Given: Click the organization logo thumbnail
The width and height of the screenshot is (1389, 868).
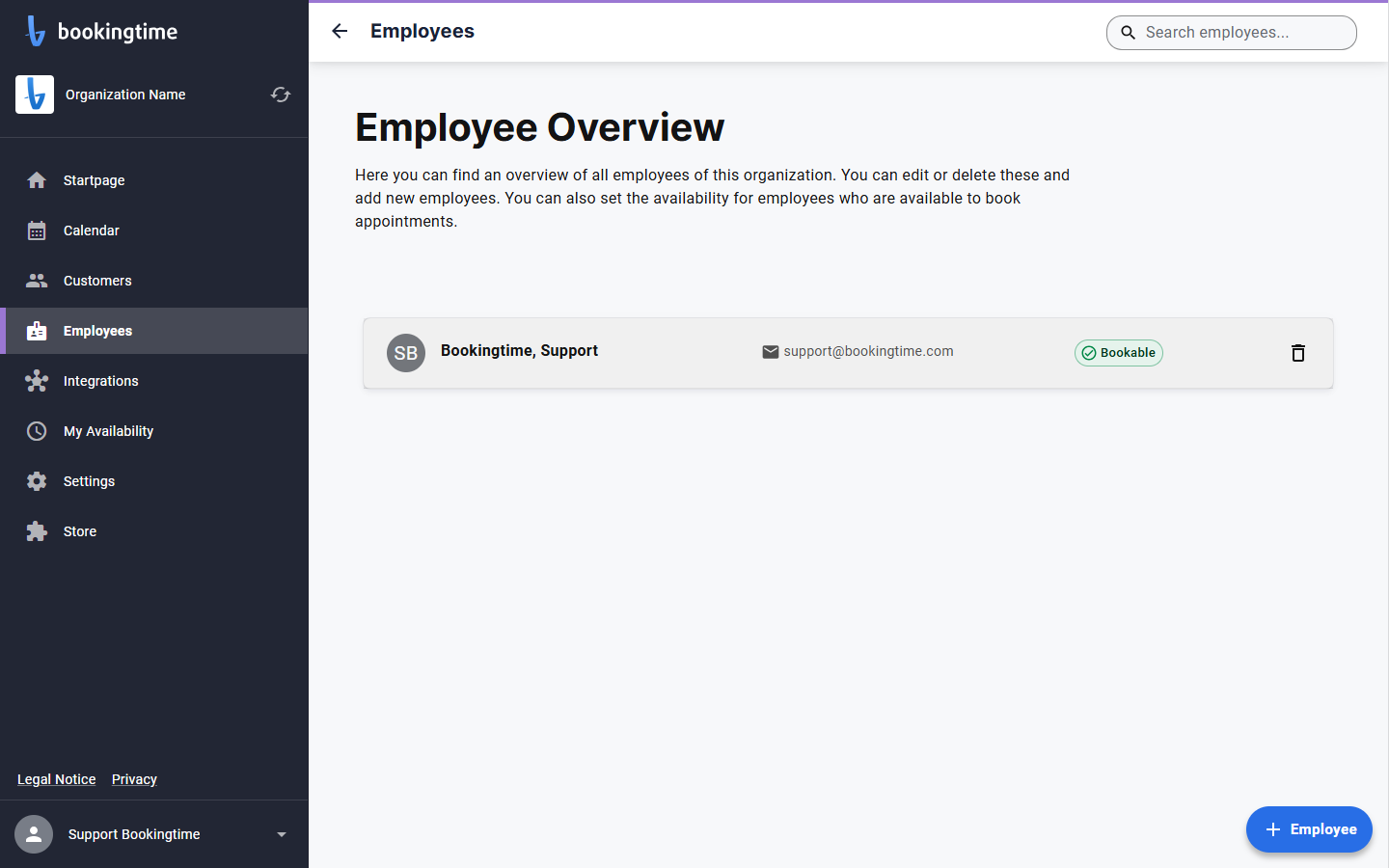Looking at the screenshot, I should tap(35, 95).
